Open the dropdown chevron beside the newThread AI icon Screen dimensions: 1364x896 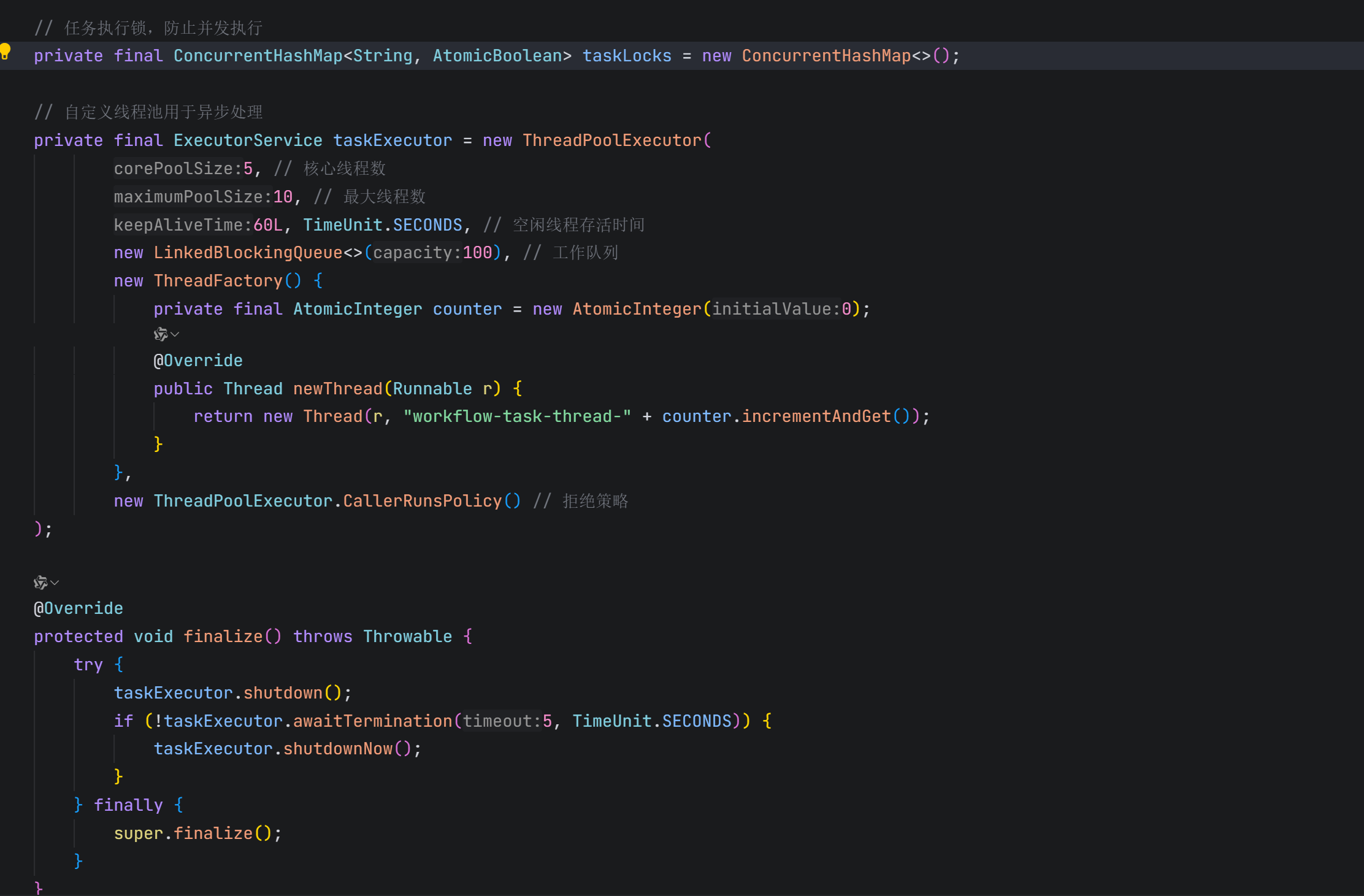[175, 334]
